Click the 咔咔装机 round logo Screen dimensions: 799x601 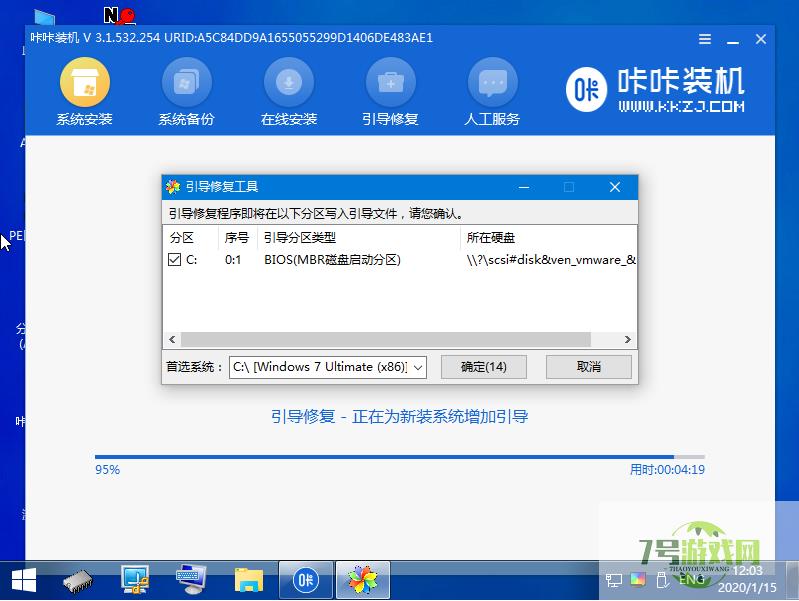click(x=586, y=90)
